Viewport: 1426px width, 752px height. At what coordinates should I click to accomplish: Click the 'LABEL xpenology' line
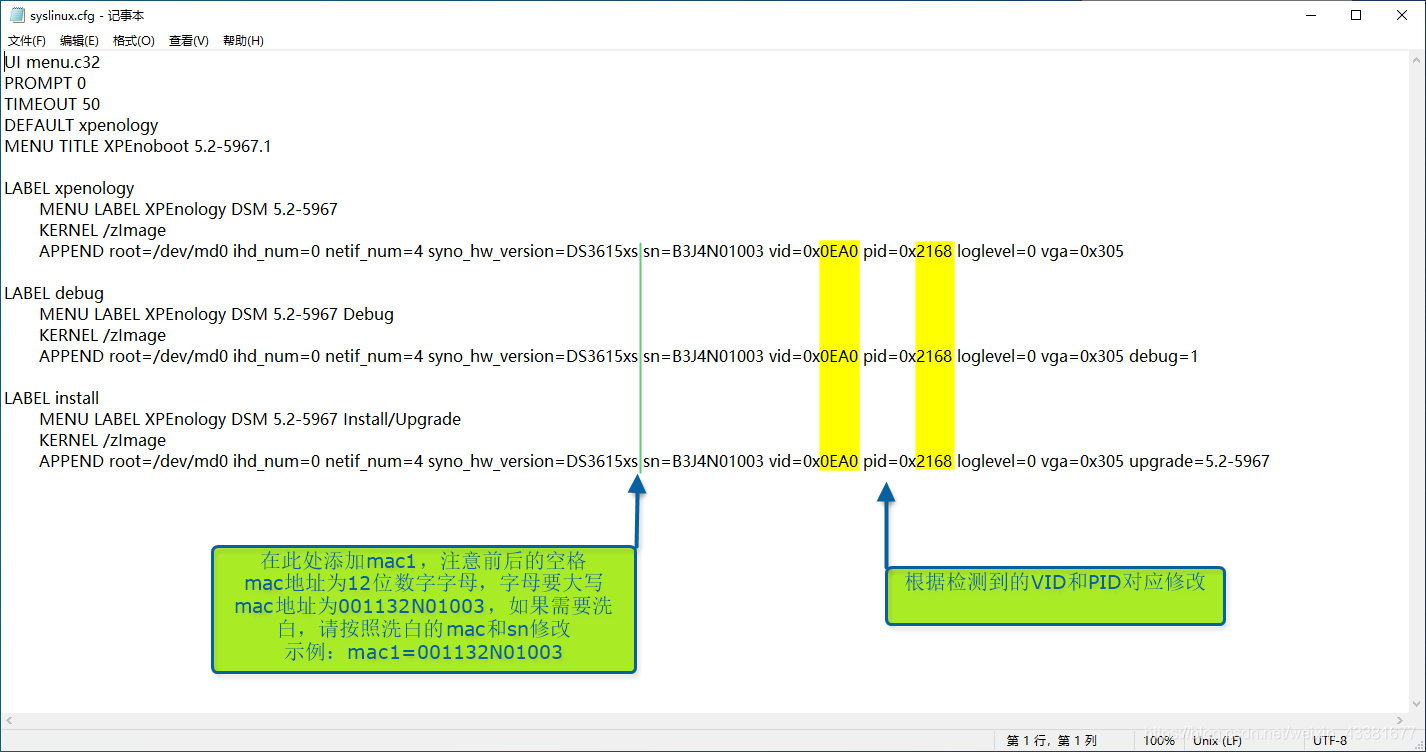pyautogui.click(x=69, y=188)
